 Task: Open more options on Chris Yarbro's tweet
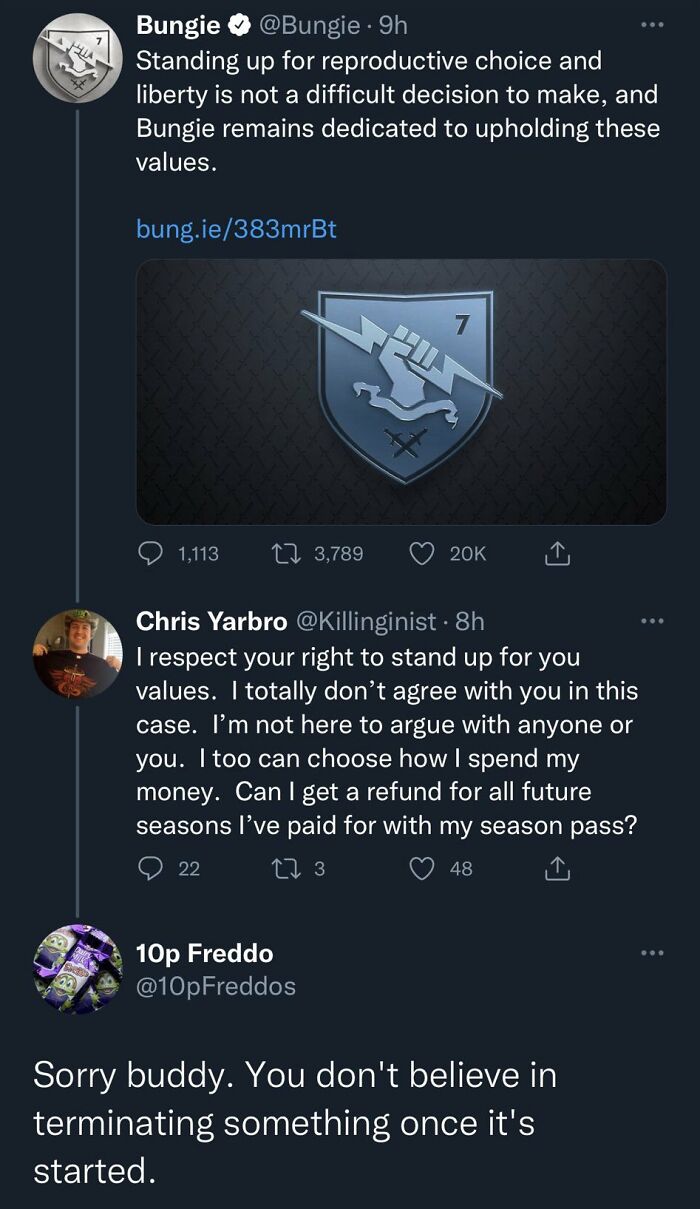[654, 619]
